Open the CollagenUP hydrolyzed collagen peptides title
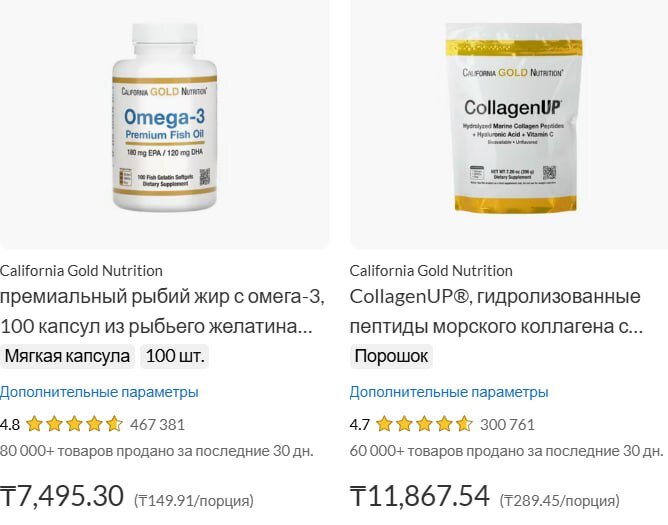668x525 pixels. click(496, 312)
